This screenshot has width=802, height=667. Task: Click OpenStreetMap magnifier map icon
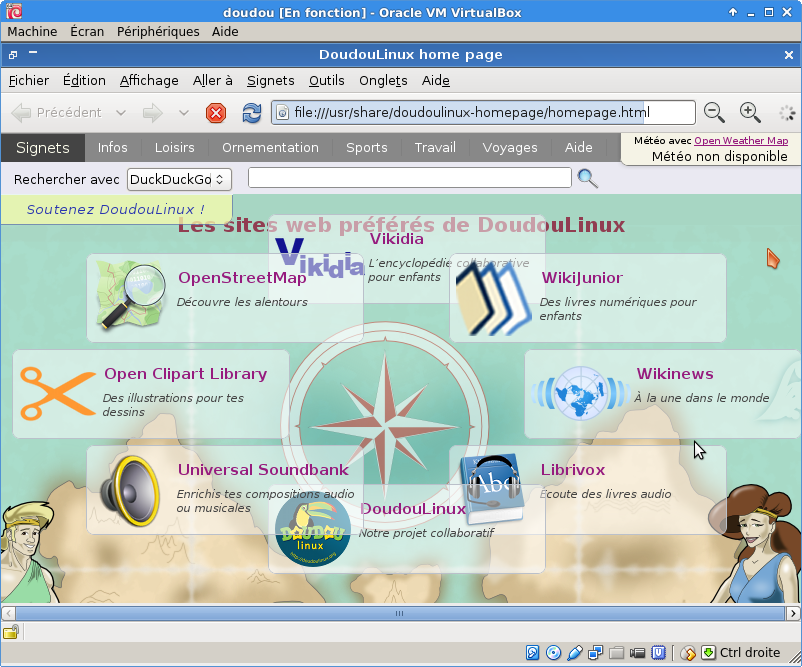coord(131,295)
